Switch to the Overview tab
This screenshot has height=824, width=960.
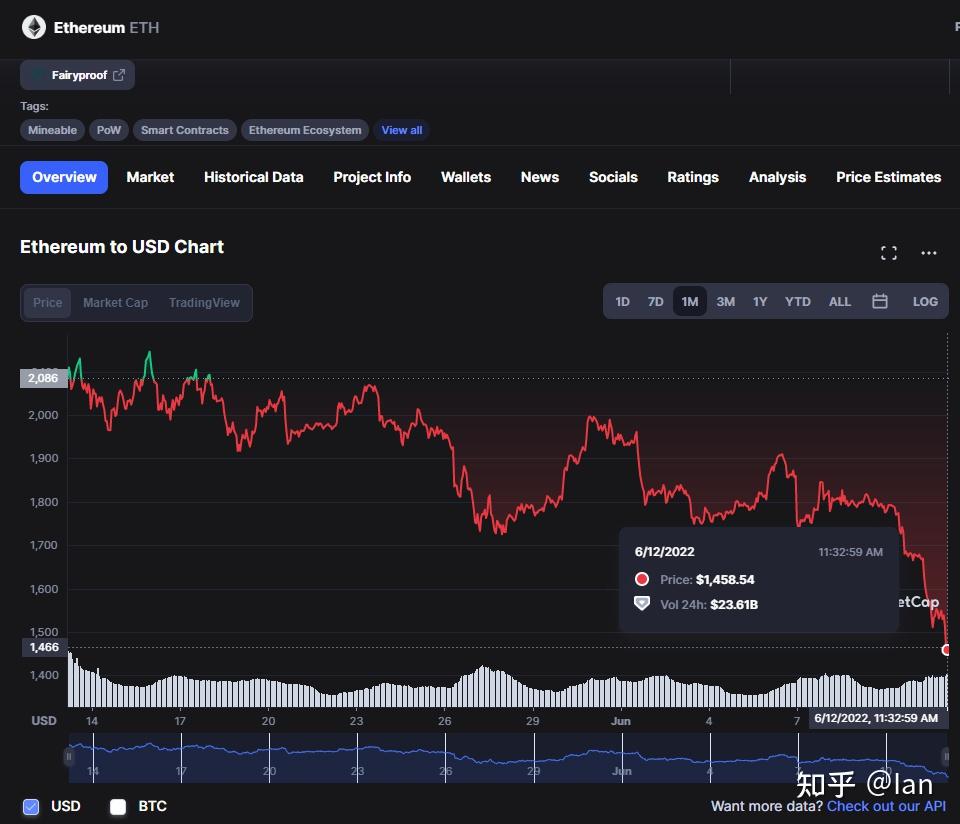(x=64, y=178)
